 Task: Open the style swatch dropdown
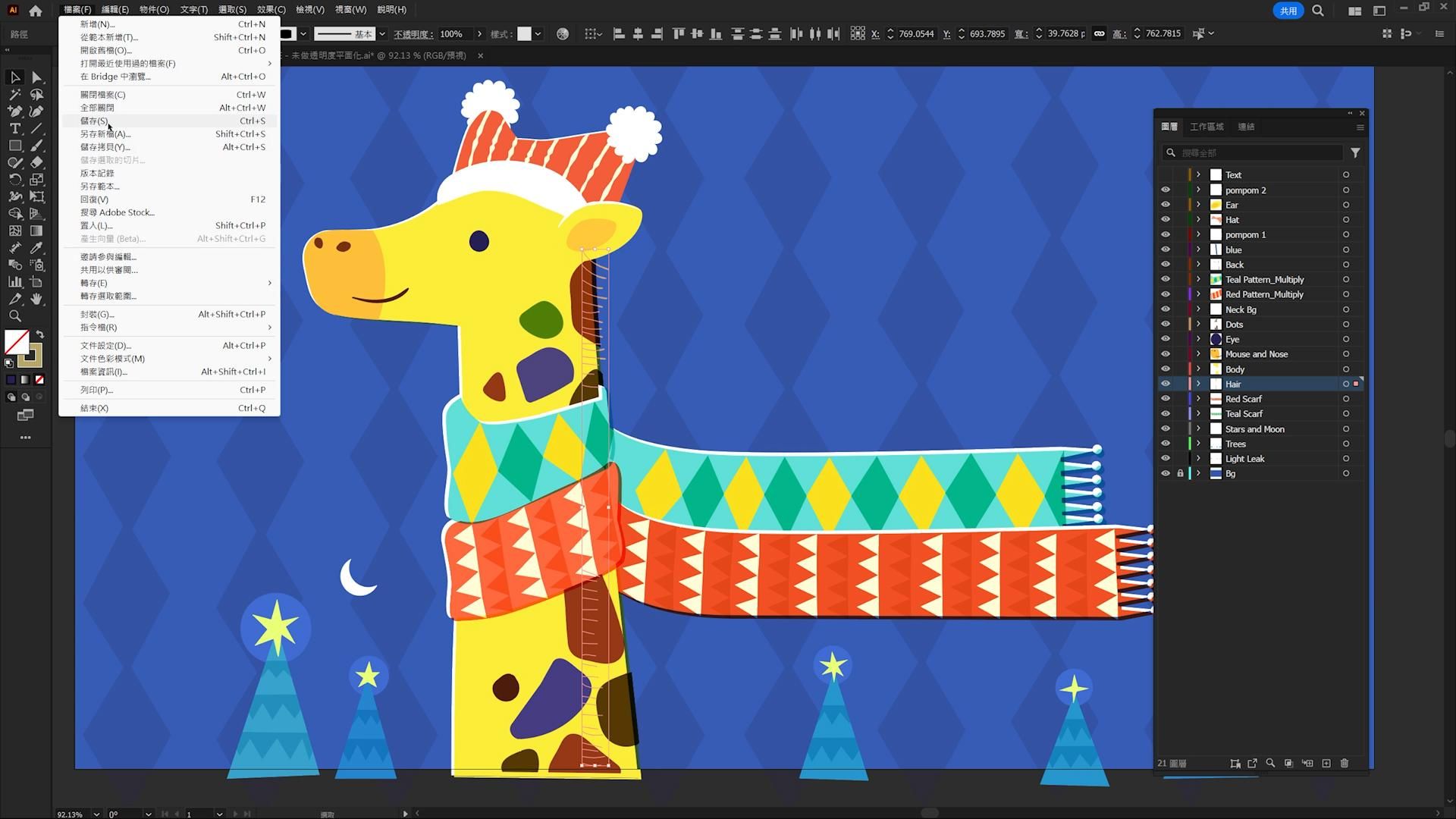pyautogui.click(x=538, y=34)
